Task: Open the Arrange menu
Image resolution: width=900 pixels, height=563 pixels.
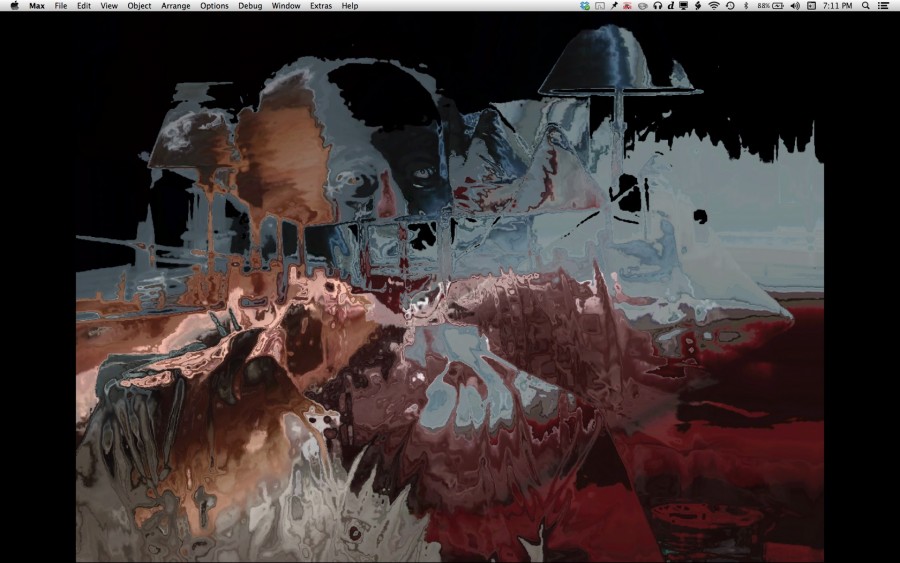Action: coord(176,6)
